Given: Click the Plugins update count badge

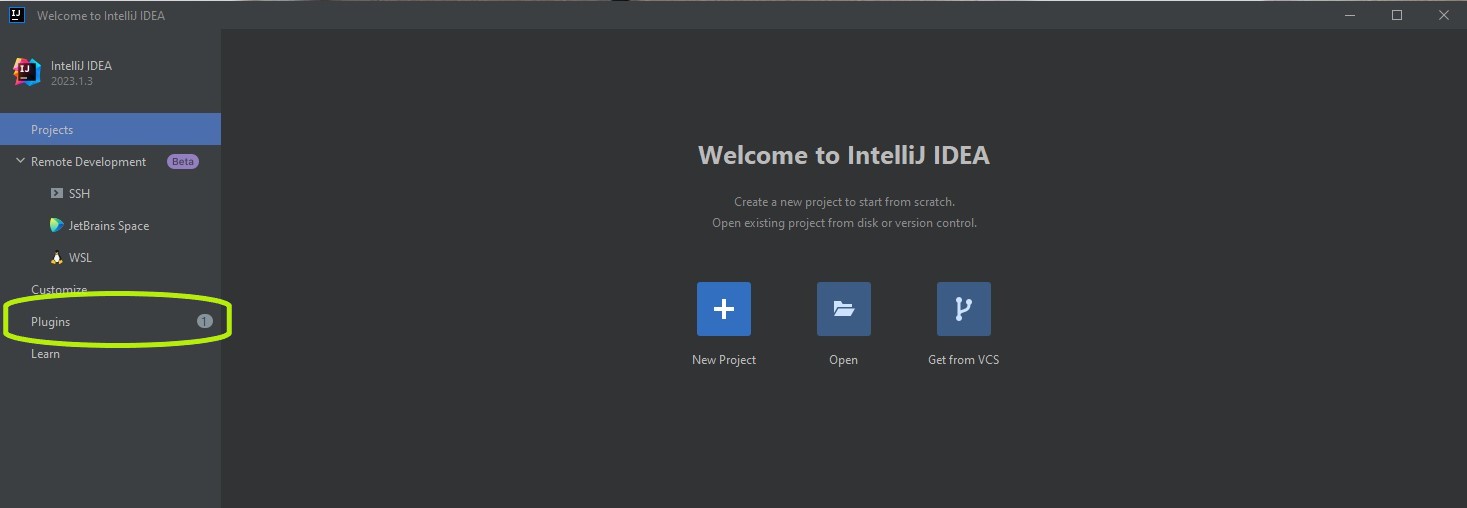Looking at the screenshot, I should point(204,321).
